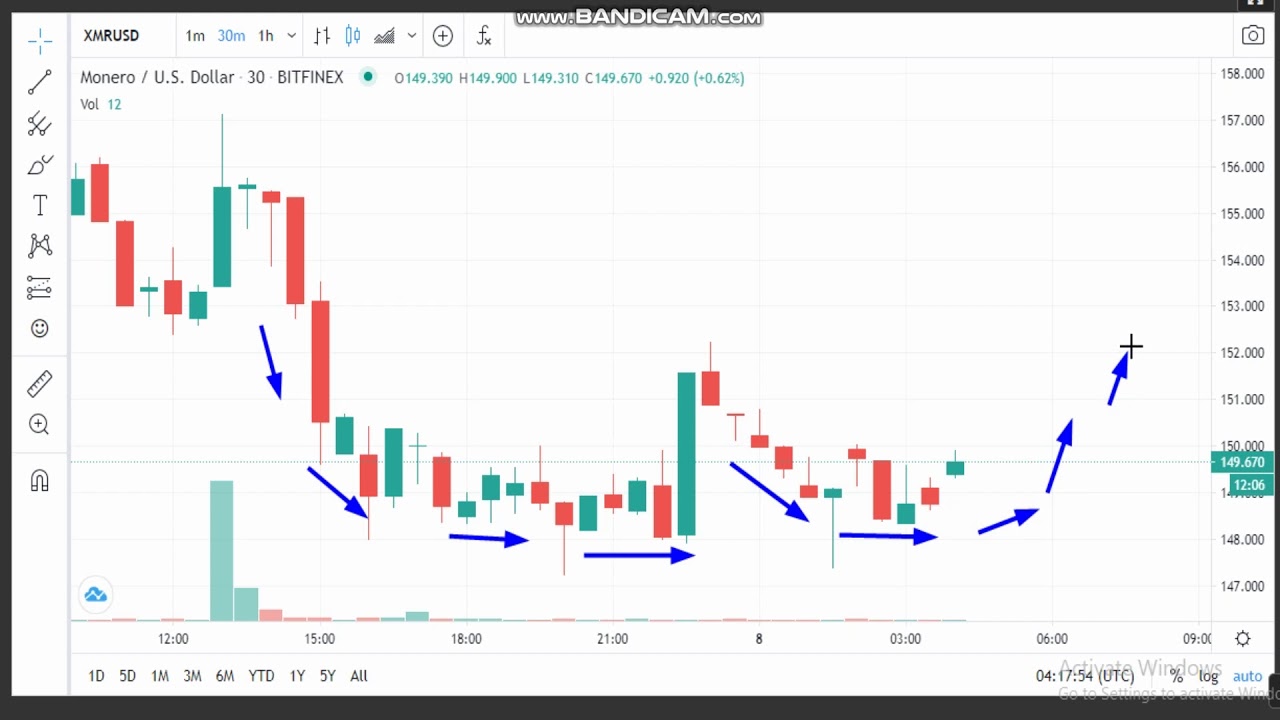This screenshot has height=720, width=1280.
Task: Toggle percent scale mode
Action: tap(1176, 676)
